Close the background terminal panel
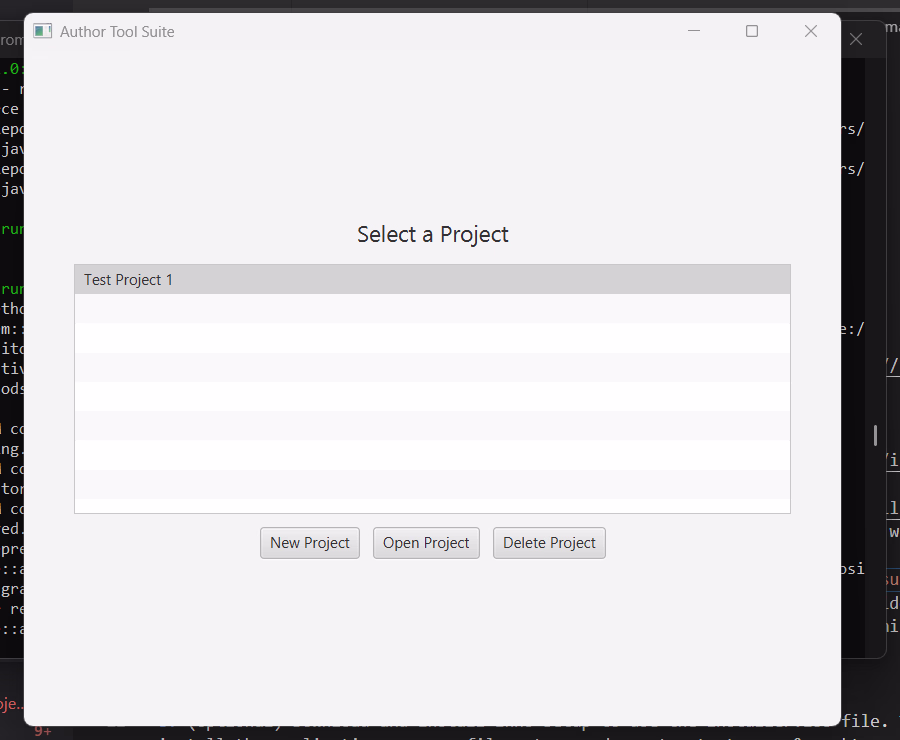 click(x=856, y=39)
